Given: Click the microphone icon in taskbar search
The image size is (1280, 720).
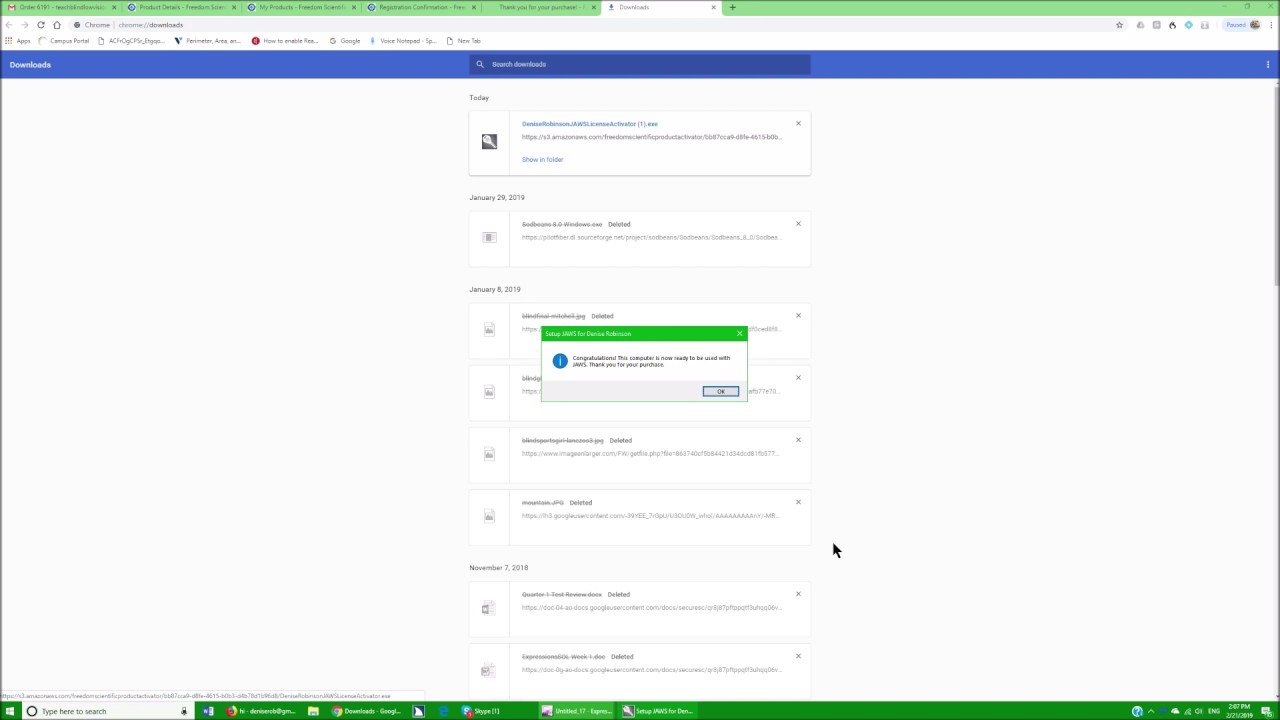Looking at the screenshot, I should (x=184, y=711).
